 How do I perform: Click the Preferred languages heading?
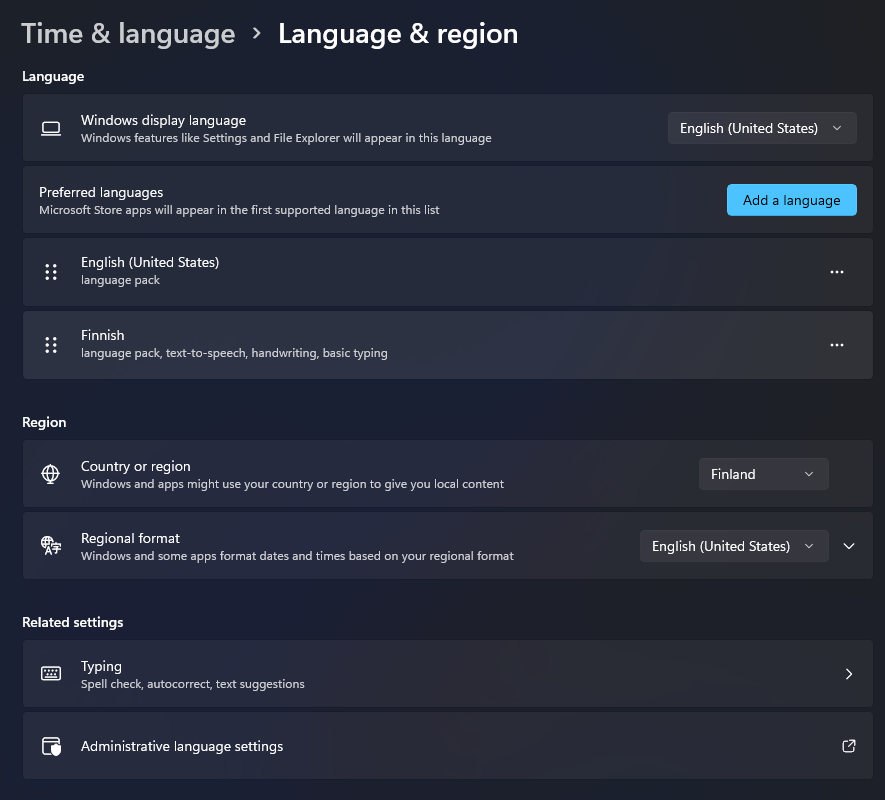101,193
